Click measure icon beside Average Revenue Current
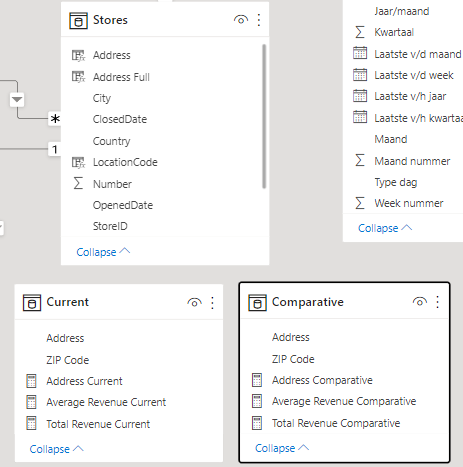The width and height of the screenshot is (463, 467). (31, 402)
